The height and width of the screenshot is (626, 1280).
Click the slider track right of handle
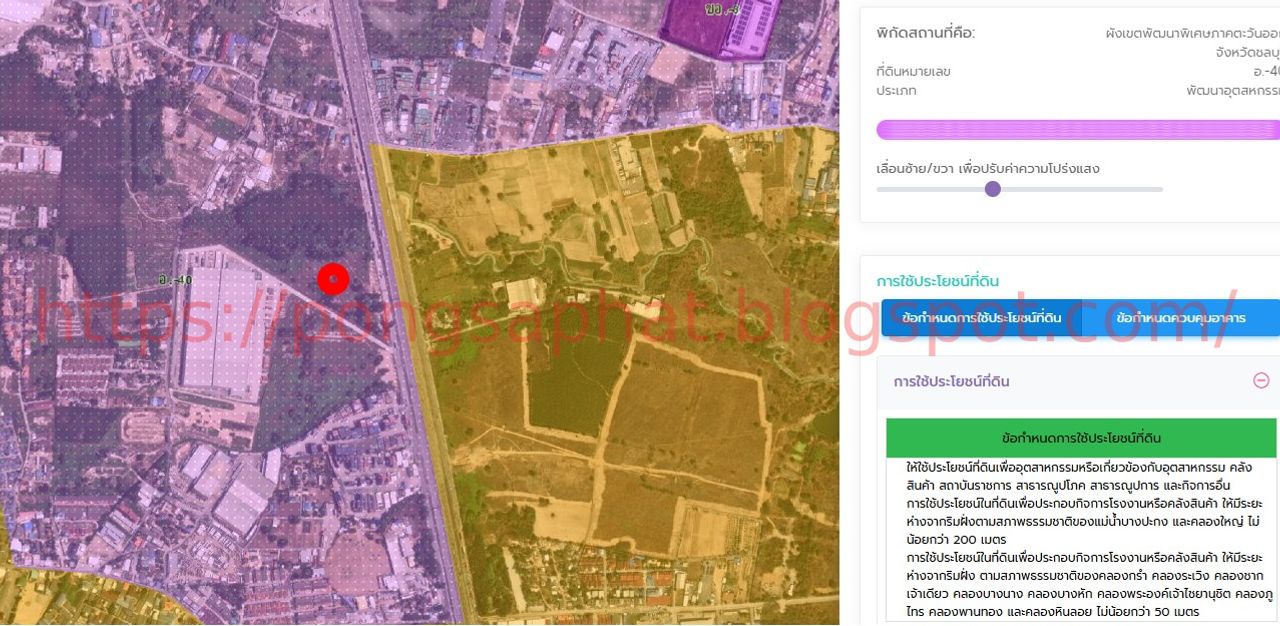[x=1080, y=189]
